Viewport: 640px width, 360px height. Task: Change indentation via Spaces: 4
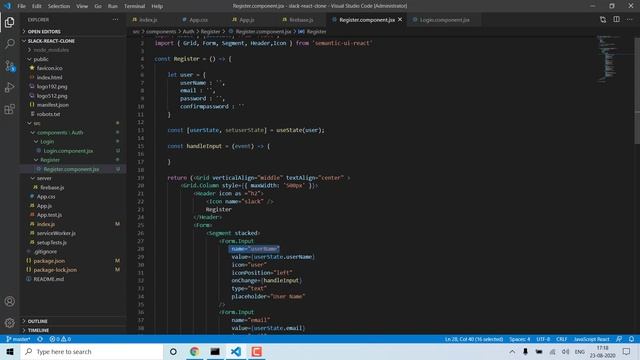[x=520, y=339]
